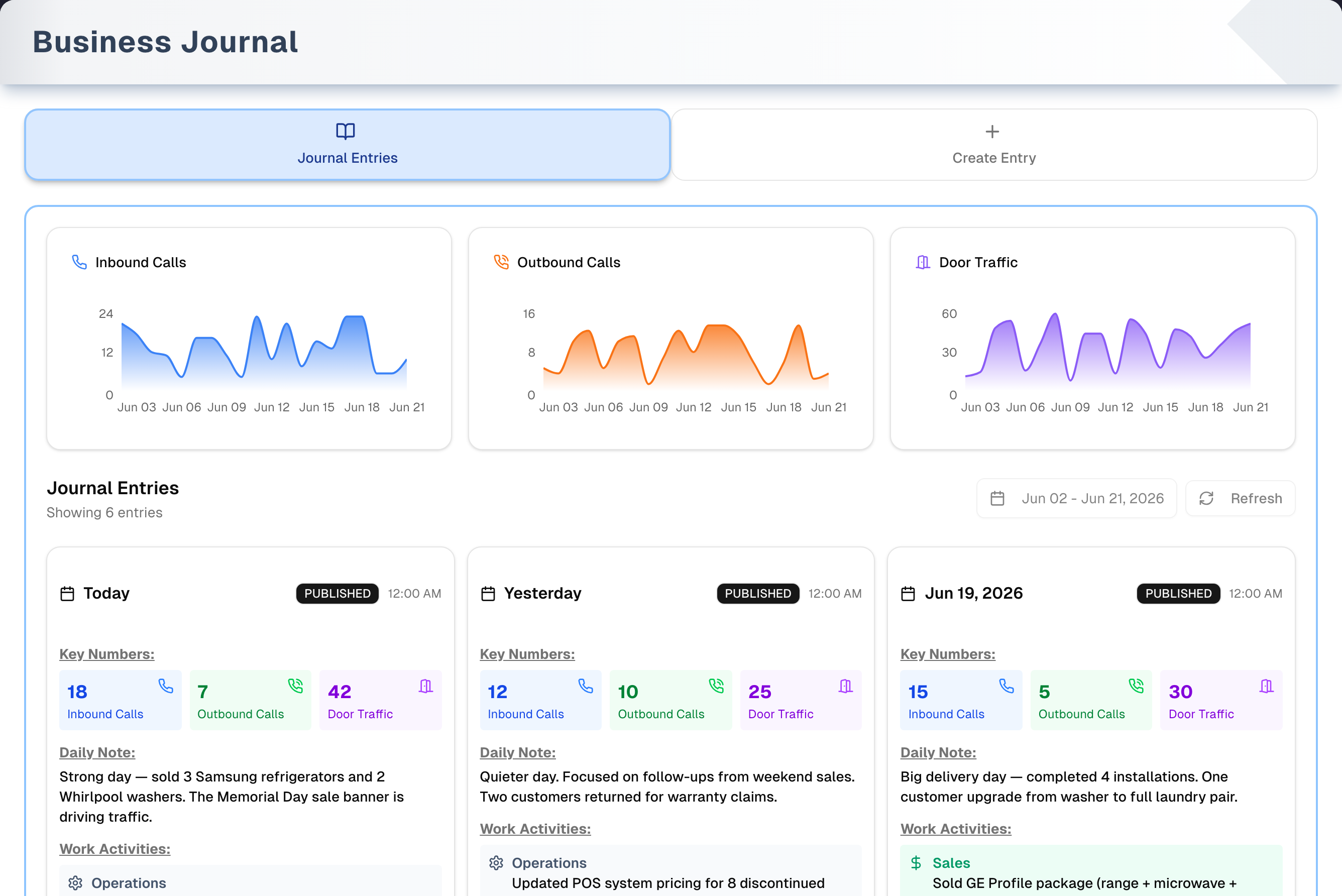Screen dimensions: 1342x896
Task: Click the door icon in the 42 Door Traffic tile
Action: click(x=425, y=686)
